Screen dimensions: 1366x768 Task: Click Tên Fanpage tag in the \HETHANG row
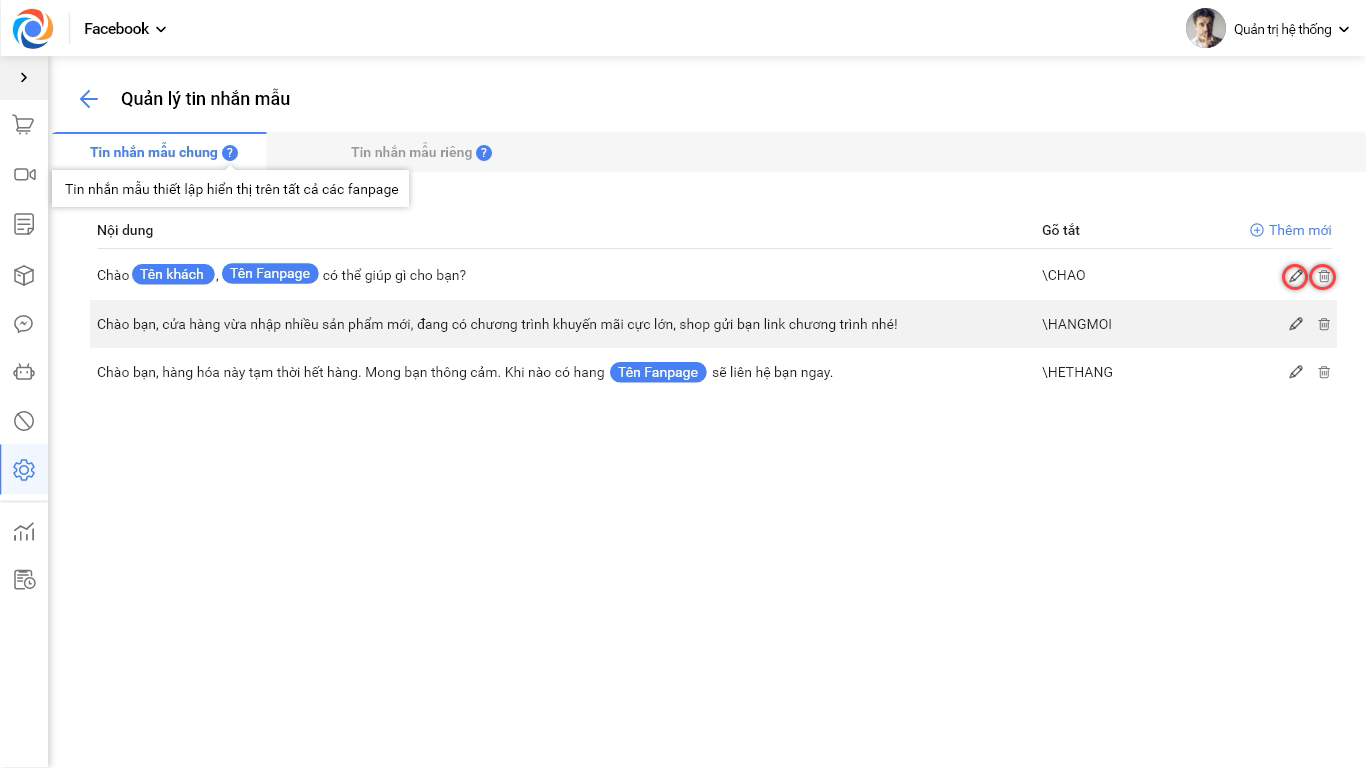[x=658, y=372]
